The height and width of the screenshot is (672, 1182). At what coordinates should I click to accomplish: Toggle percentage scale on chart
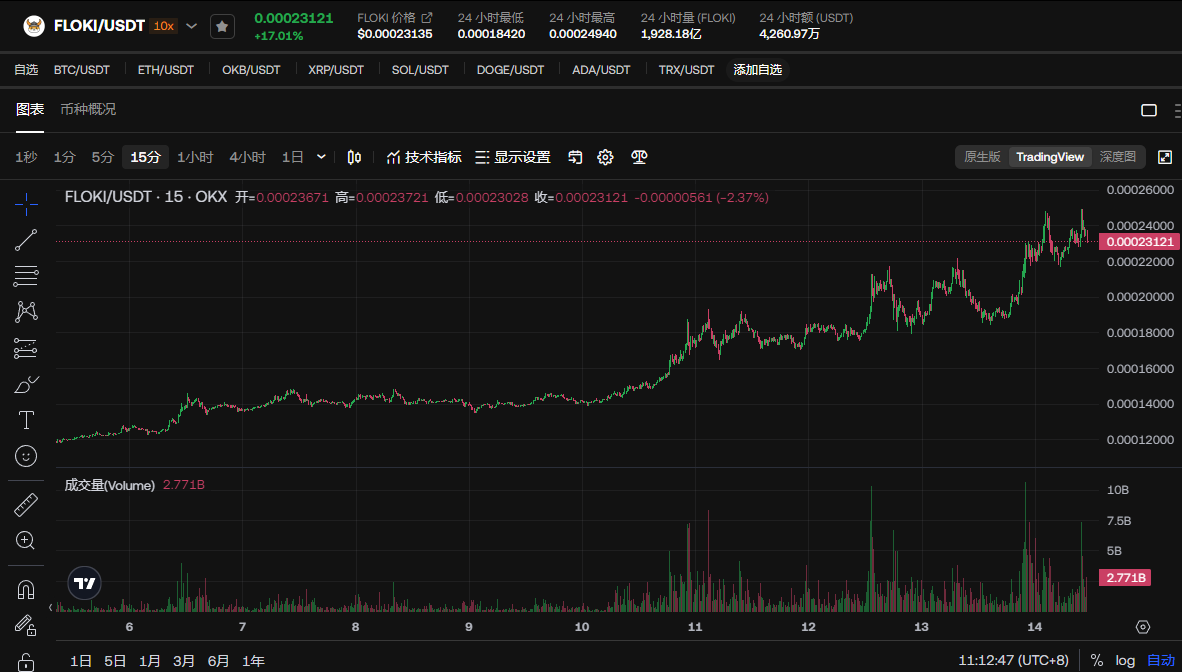(1096, 660)
